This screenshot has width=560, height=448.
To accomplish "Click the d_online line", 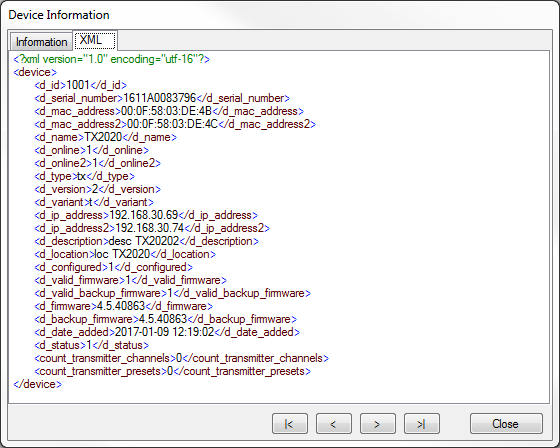I will tap(91, 150).
